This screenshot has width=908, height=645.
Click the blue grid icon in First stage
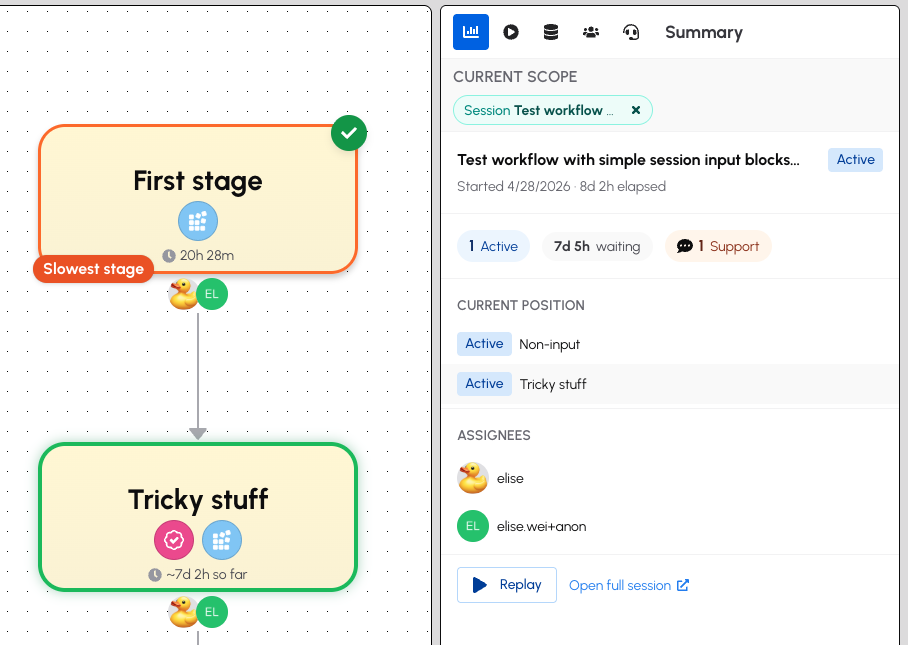click(x=197, y=221)
